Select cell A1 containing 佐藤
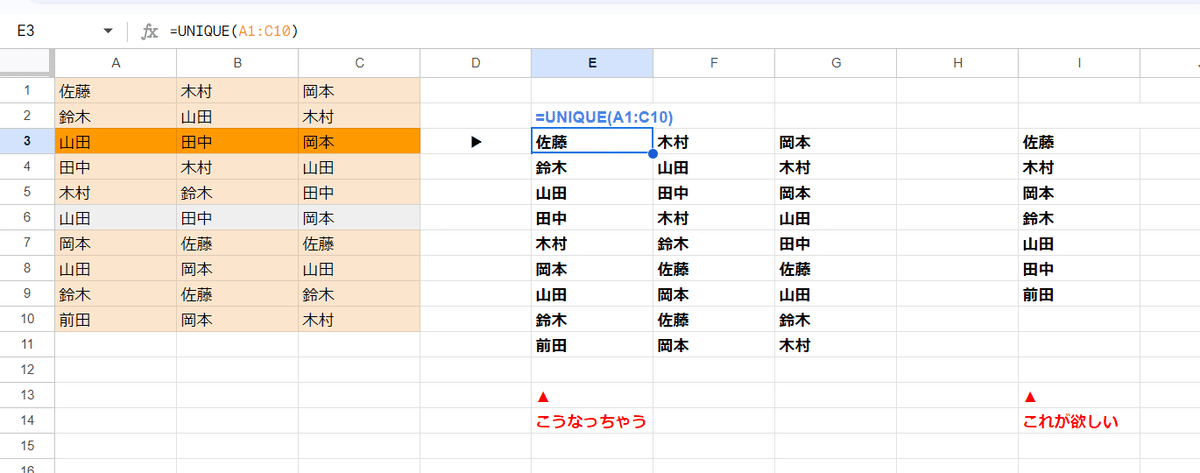The width and height of the screenshot is (1200, 473). [116, 90]
